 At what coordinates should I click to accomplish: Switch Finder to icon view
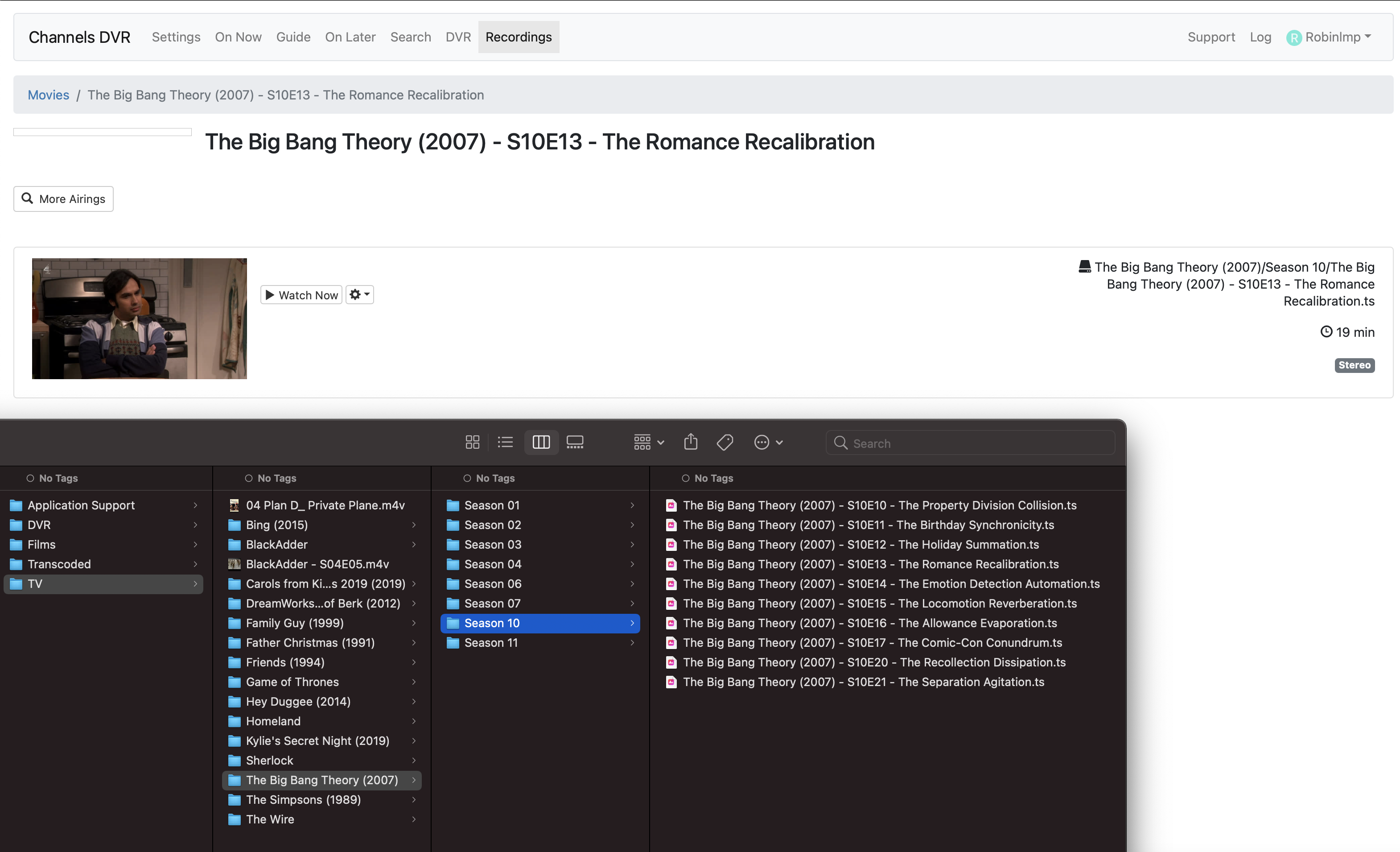tap(472, 442)
